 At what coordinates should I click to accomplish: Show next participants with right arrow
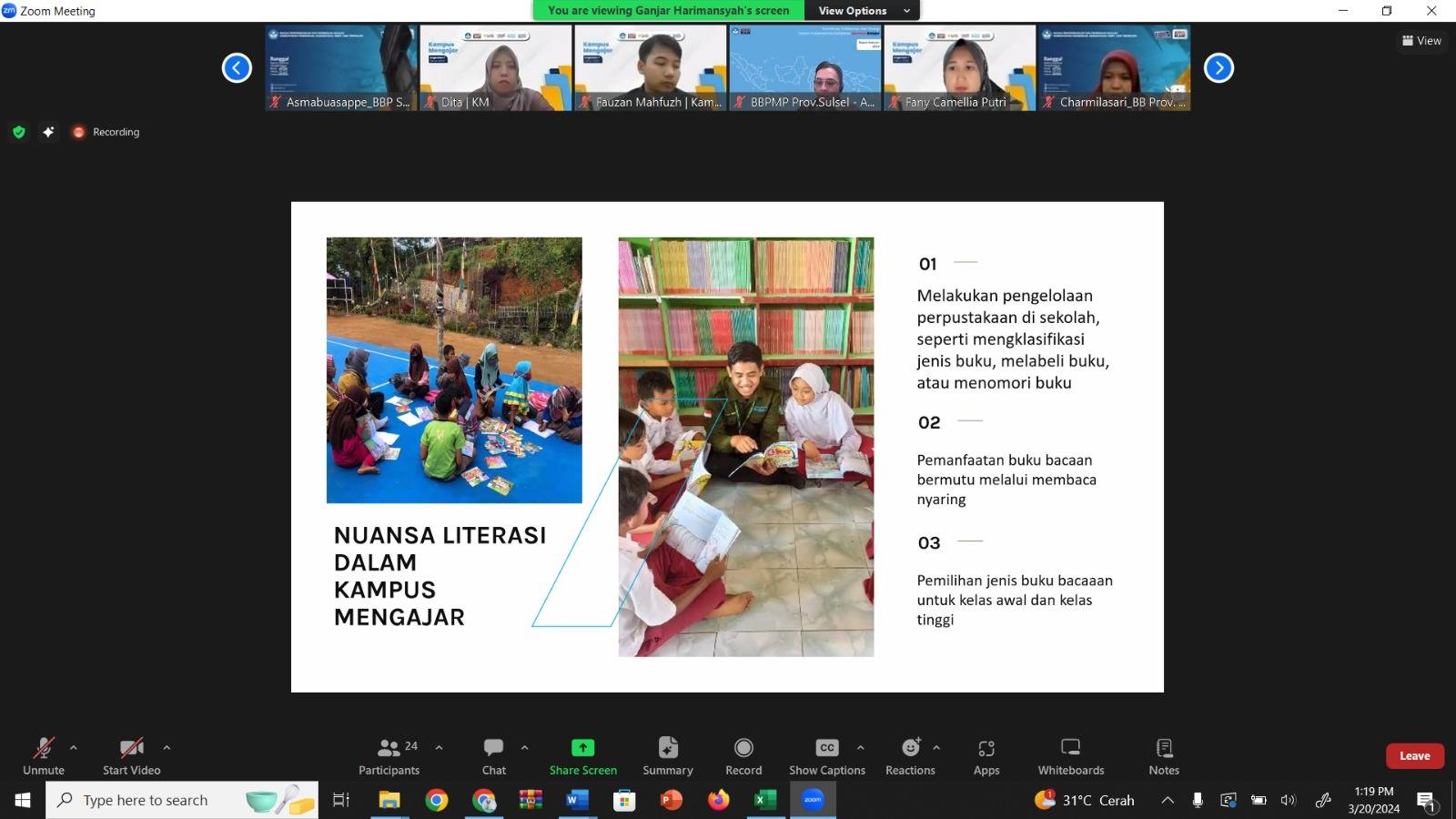(1218, 68)
